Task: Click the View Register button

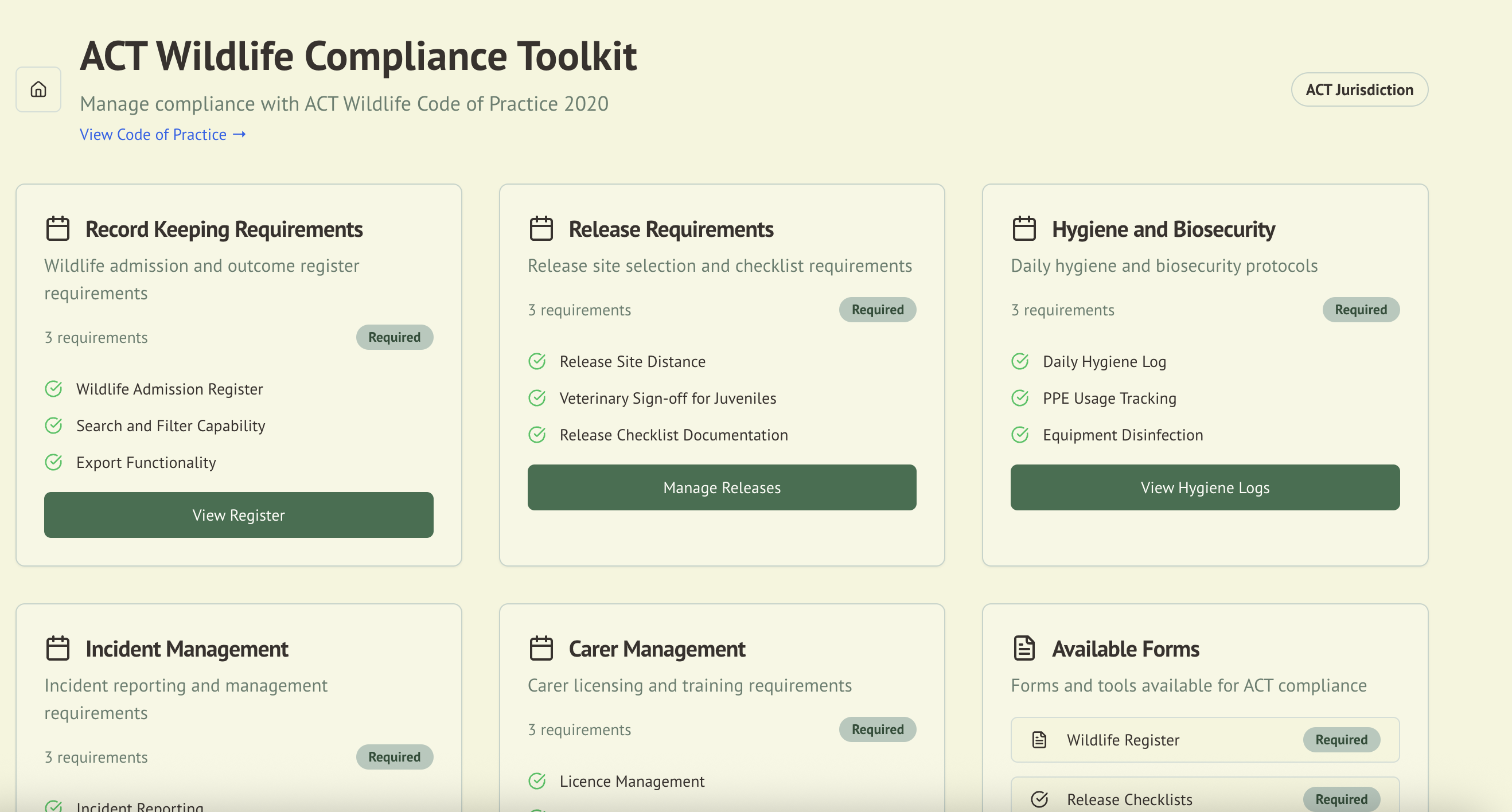Action: tap(238, 515)
